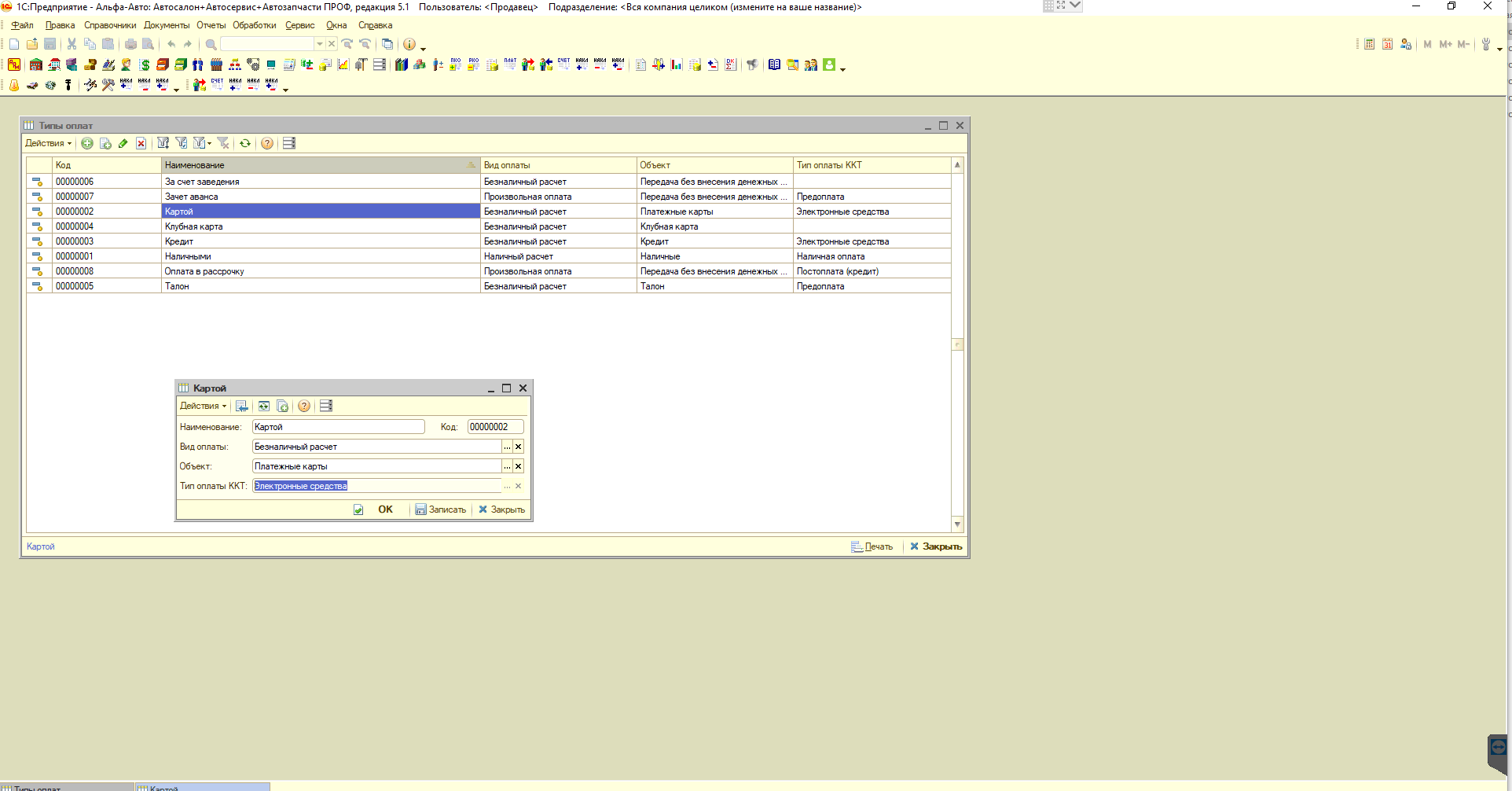Open the Отчеты menu
This screenshot has width=1512, height=791.
(x=211, y=25)
